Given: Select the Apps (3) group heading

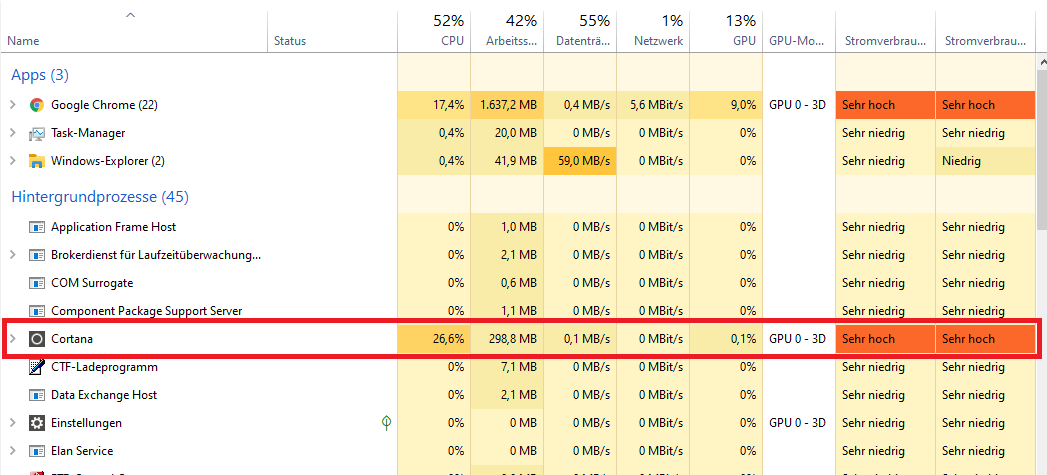Looking at the screenshot, I should [x=40, y=75].
